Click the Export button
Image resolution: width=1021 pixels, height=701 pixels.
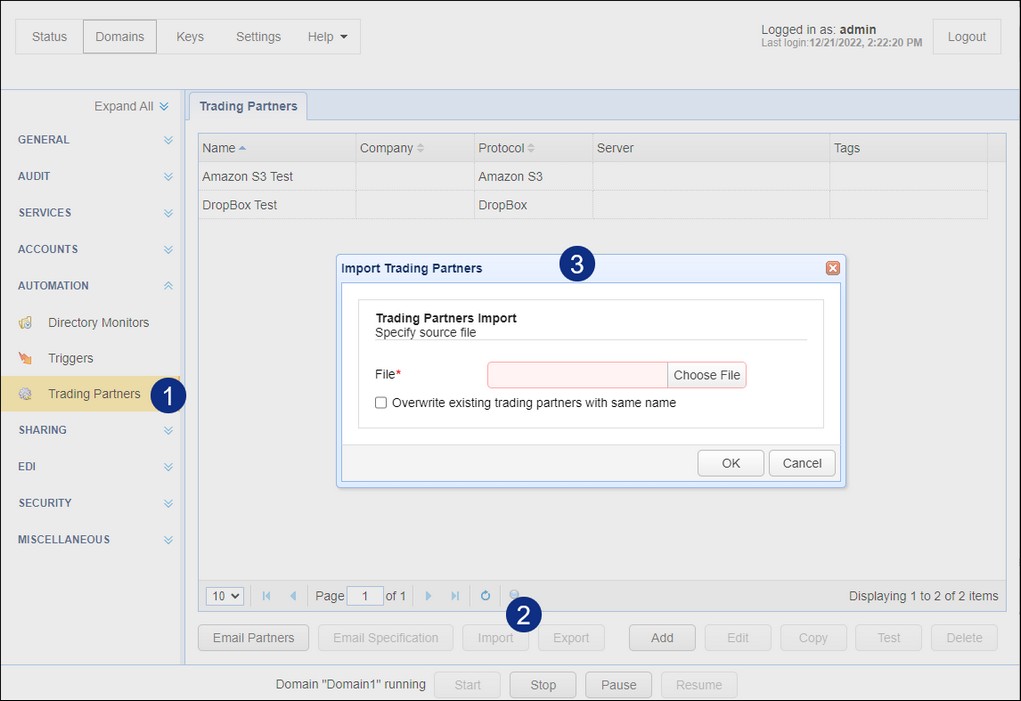coord(571,638)
